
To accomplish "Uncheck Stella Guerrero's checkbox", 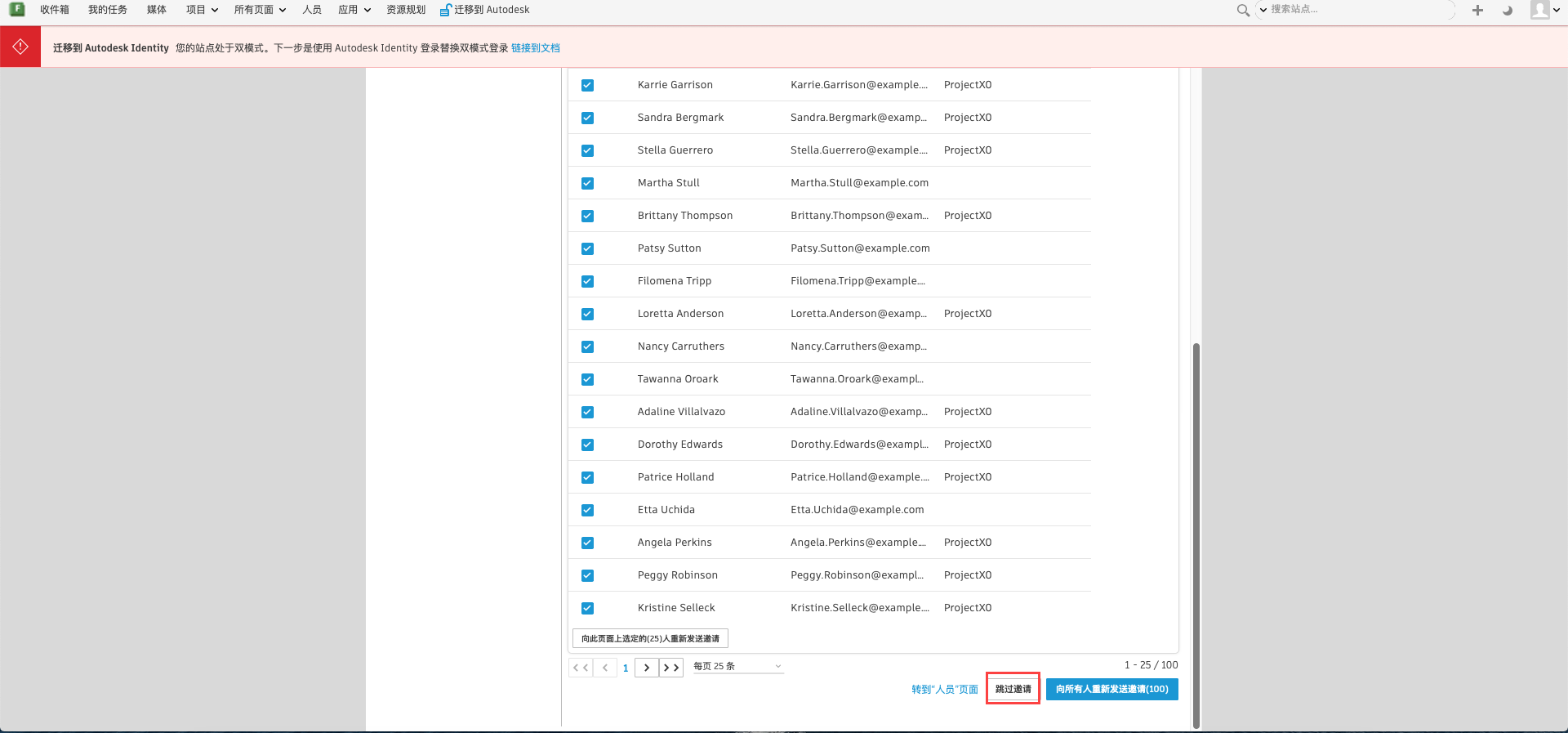I will (587, 150).
